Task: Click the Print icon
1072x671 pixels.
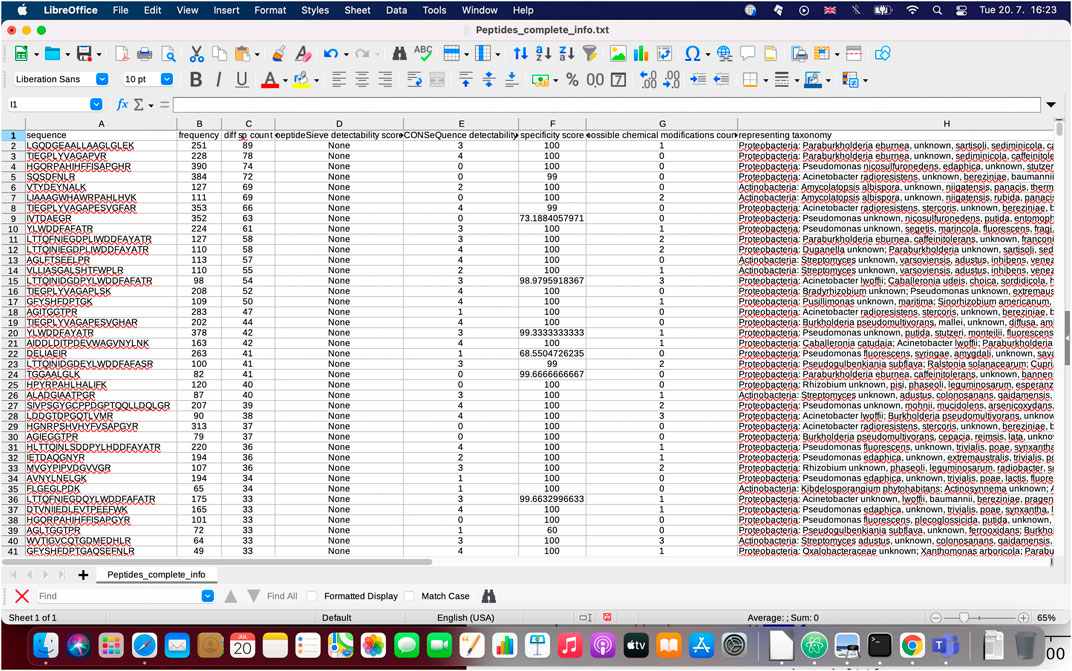Action: [144, 54]
